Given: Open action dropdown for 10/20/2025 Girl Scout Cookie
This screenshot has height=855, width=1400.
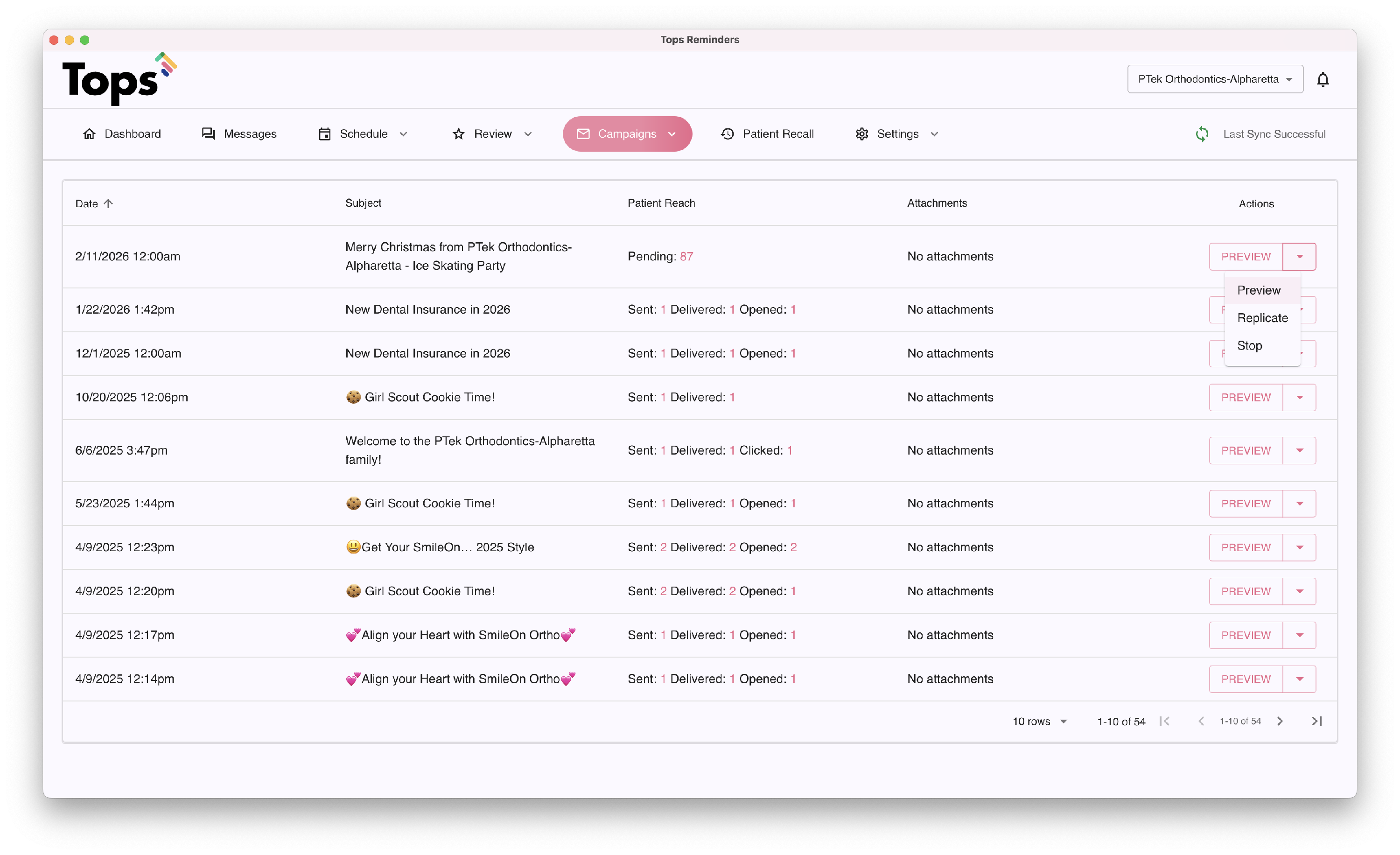Looking at the screenshot, I should click(x=1299, y=397).
